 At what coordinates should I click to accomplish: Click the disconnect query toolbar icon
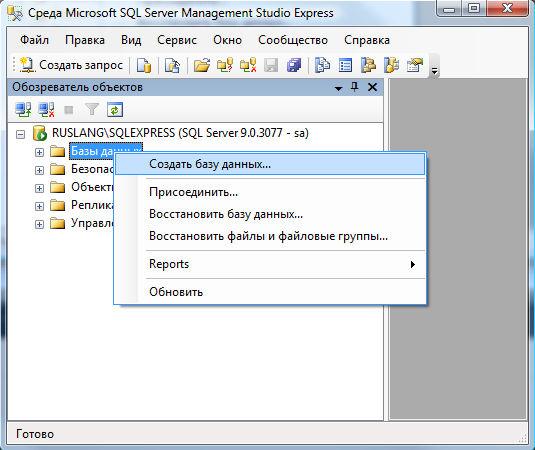tap(248, 65)
